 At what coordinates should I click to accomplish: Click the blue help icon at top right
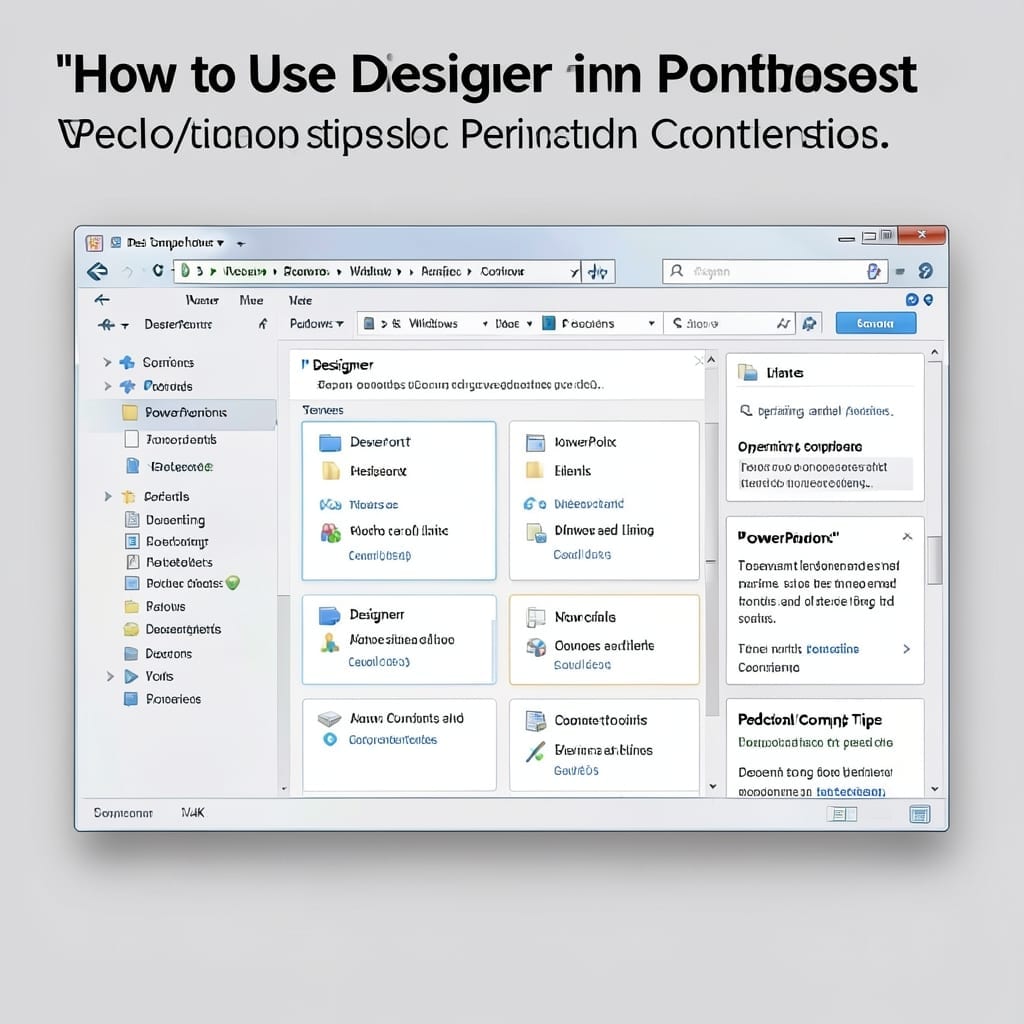925,270
